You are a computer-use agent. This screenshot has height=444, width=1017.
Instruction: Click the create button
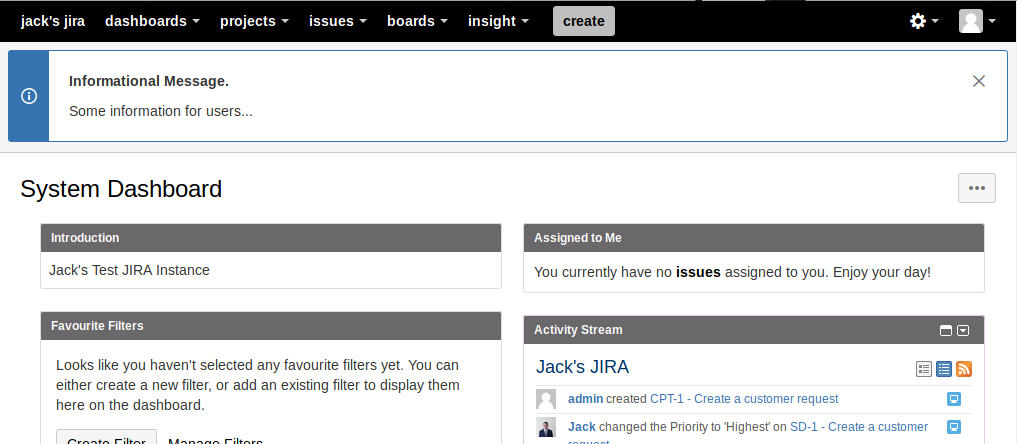[x=584, y=21]
